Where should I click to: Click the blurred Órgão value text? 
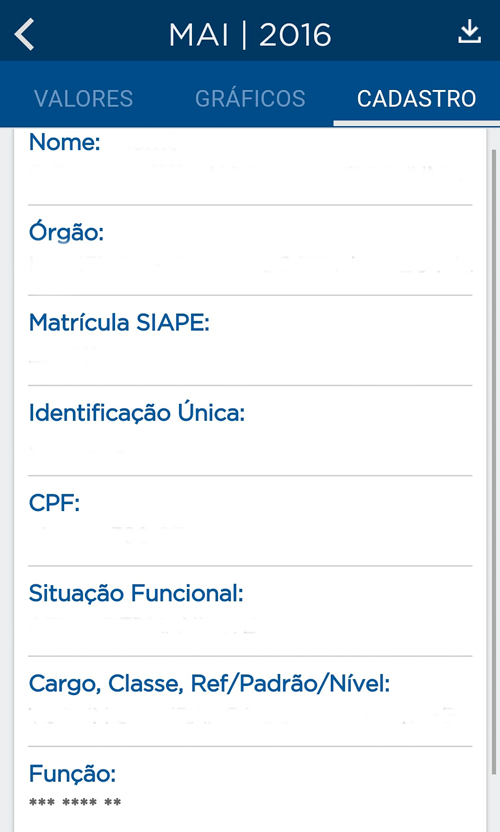point(250,264)
